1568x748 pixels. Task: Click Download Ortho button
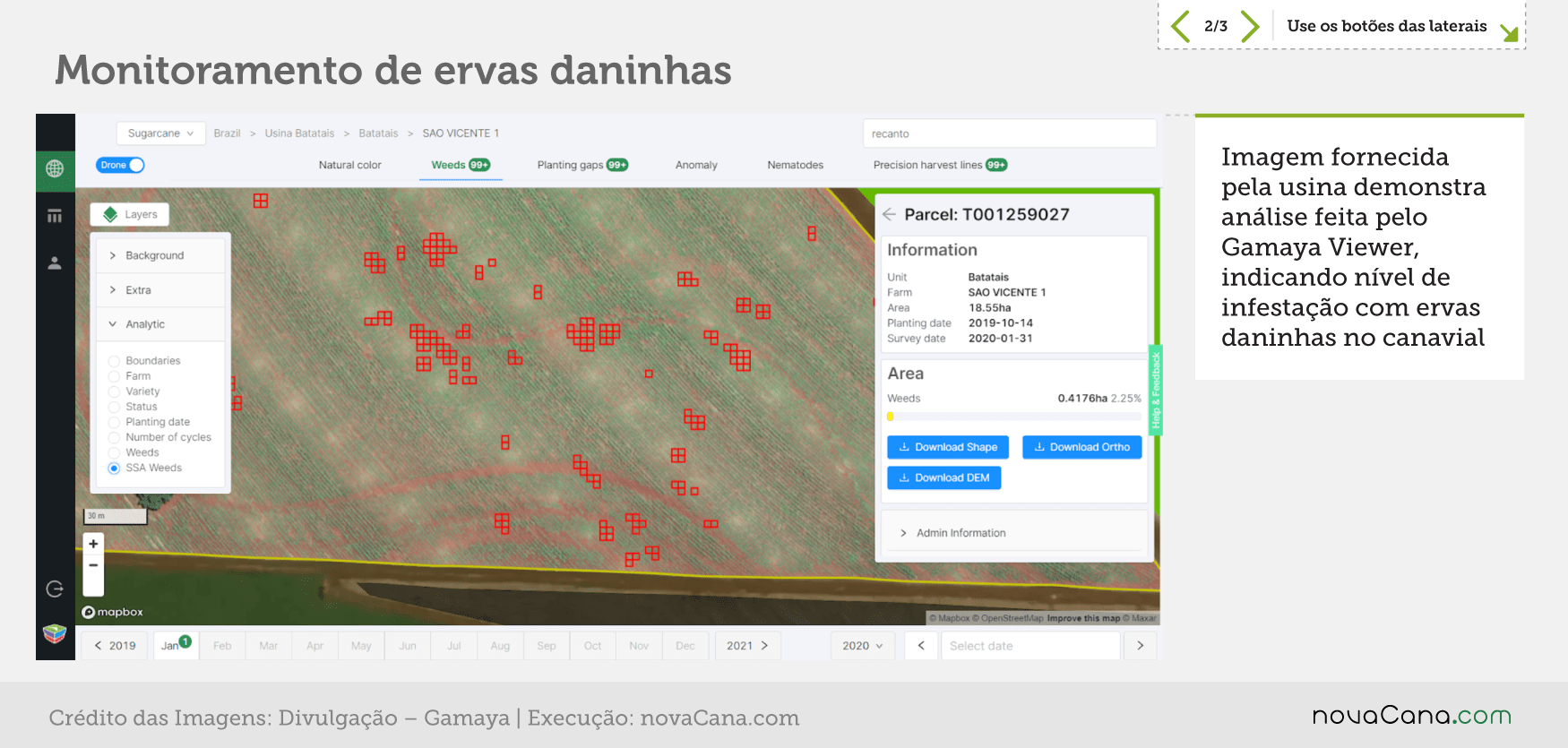click(x=1082, y=447)
